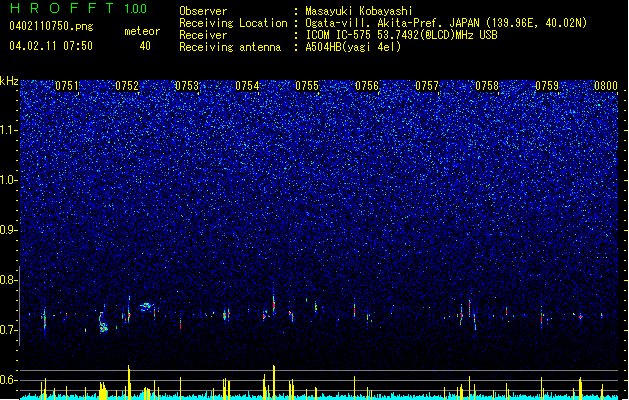The width and height of the screenshot is (629, 400).
Task: Click the 1.1 kHz axis label
Action: click(9, 130)
